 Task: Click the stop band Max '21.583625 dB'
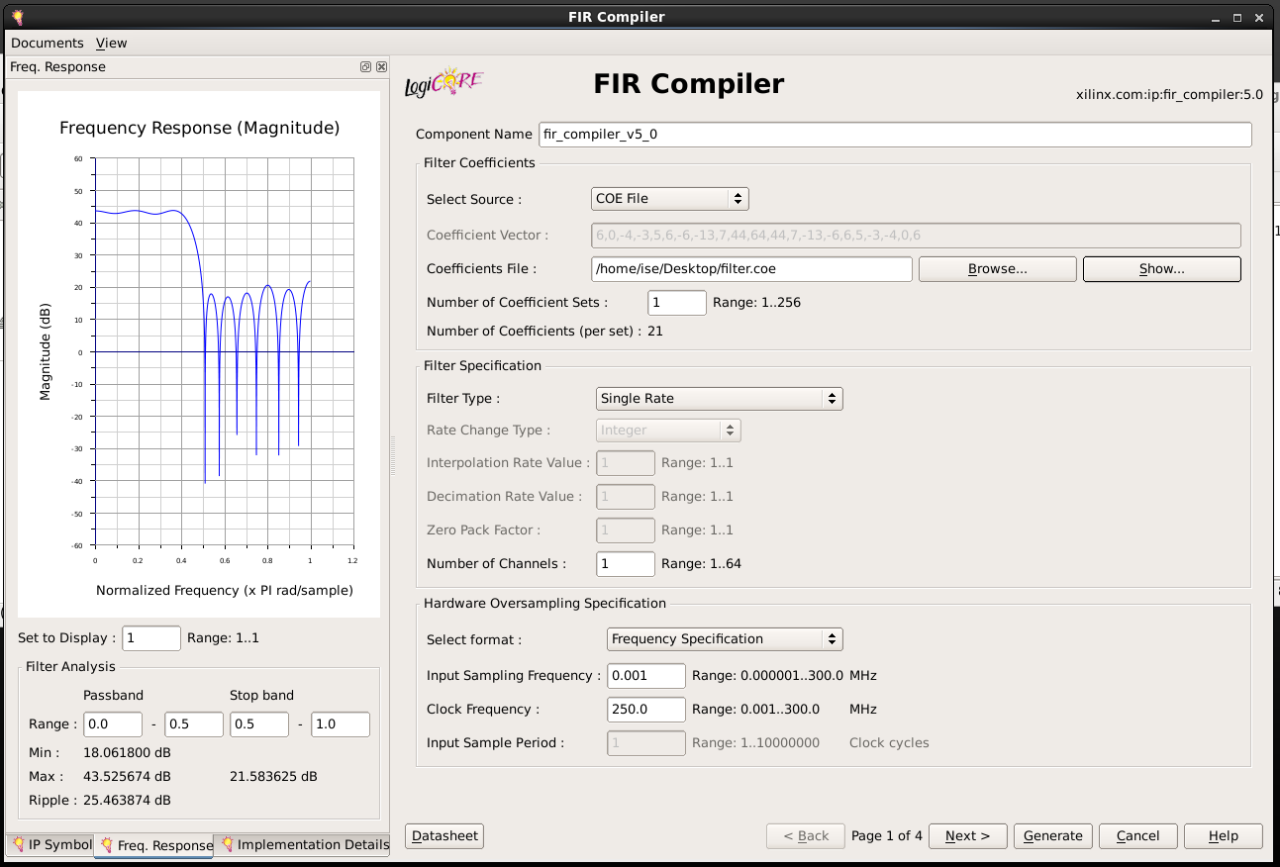coord(274,777)
